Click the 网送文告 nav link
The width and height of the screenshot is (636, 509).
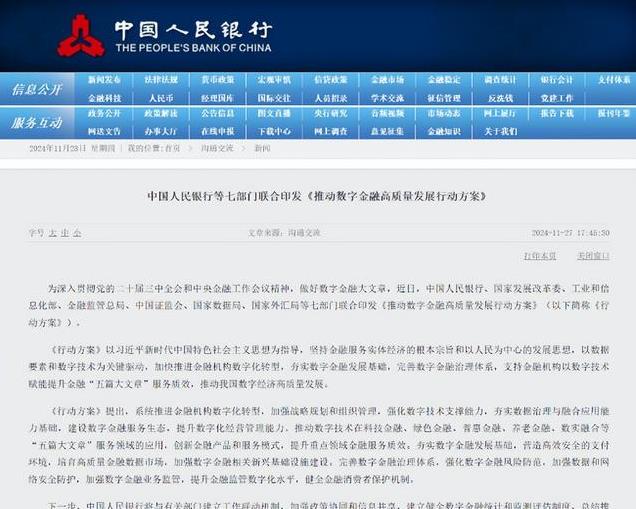104,131
